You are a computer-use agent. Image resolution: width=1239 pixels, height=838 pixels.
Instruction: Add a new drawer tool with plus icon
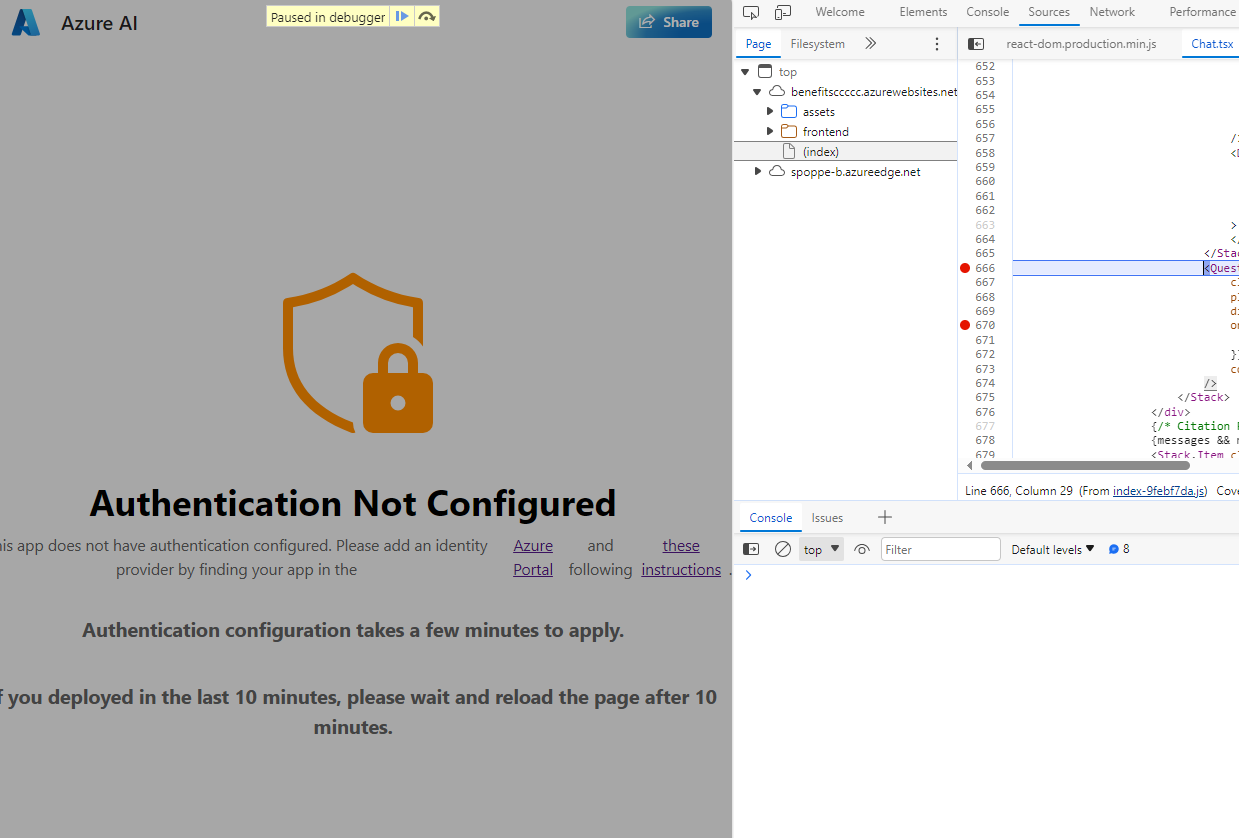884,518
